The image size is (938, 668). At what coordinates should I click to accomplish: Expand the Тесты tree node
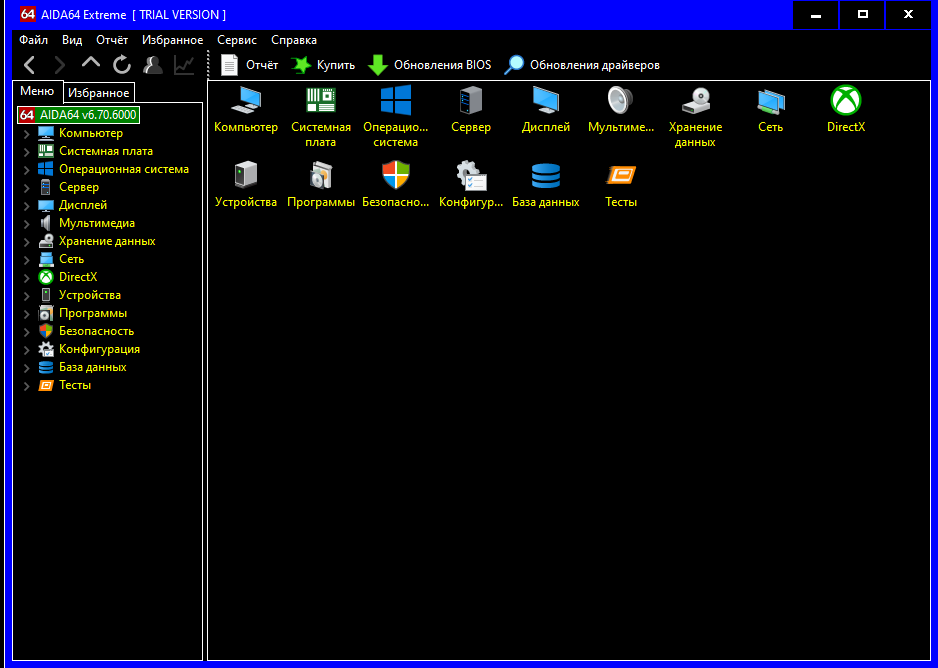pos(27,386)
